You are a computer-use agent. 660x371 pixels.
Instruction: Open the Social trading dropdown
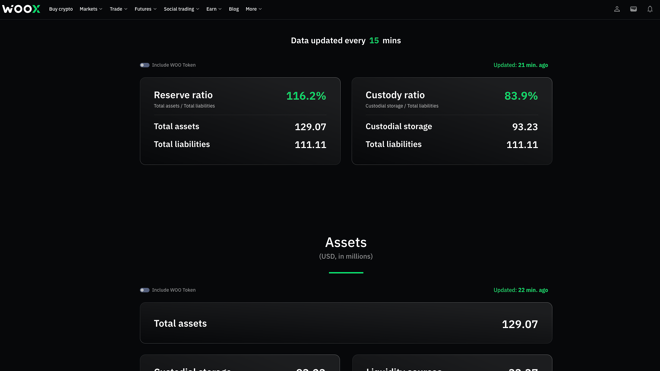[181, 9]
